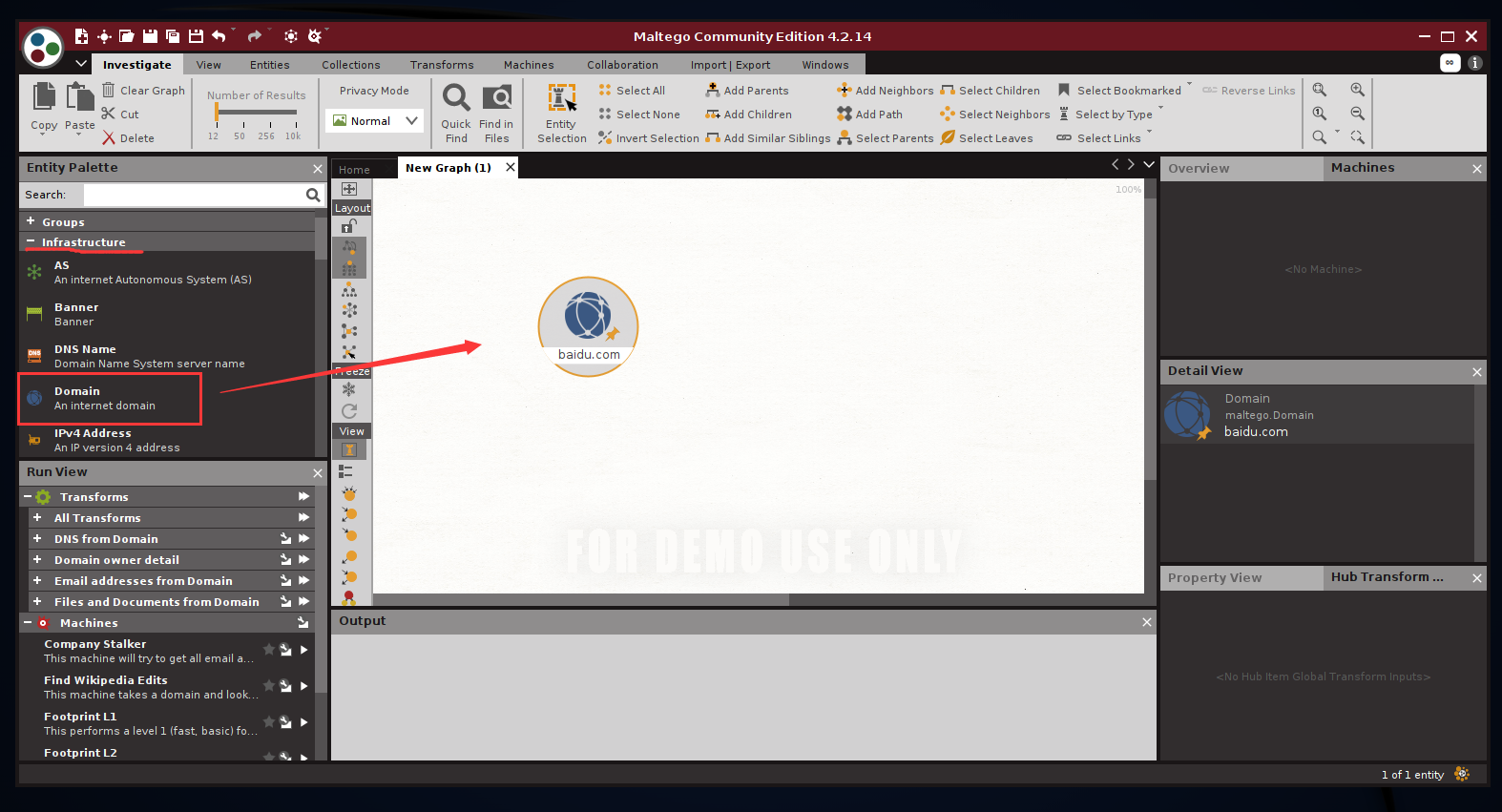Toggle the second highlighted Layout mode icon
Screen dimensions: 1502x812
(349, 268)
